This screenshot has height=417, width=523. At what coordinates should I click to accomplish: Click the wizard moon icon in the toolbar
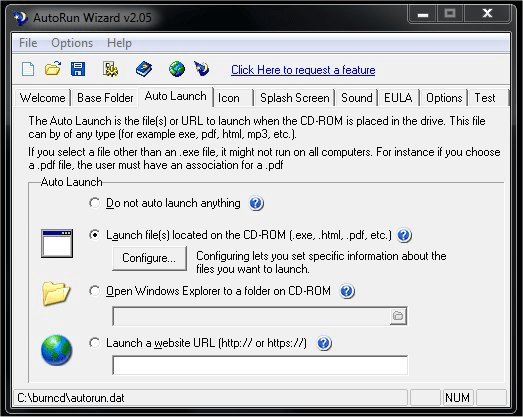(x=202, y=68)
